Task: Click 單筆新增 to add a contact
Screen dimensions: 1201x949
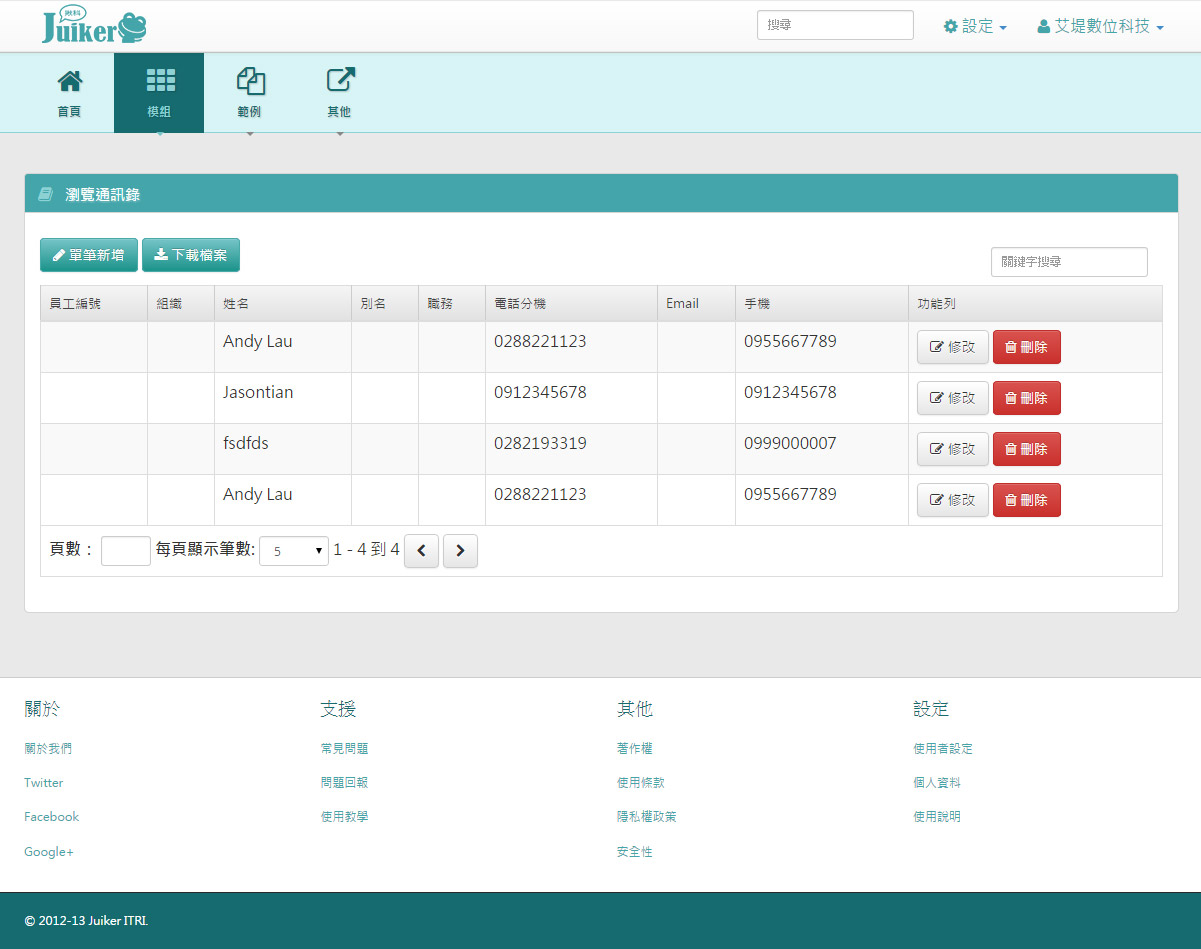Action: [x=89, y=255]
